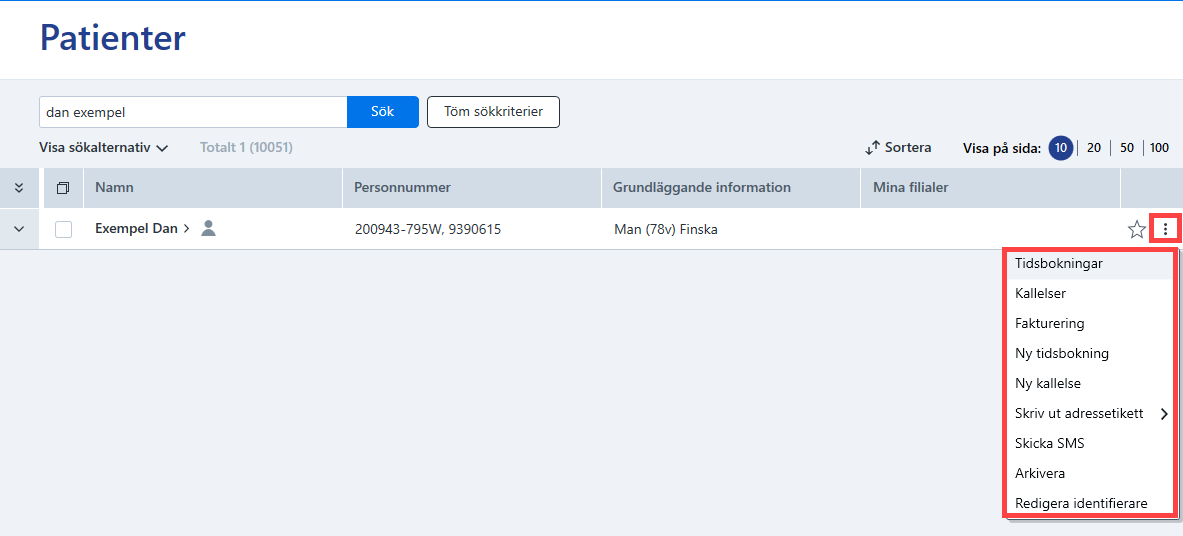
Task: Click the select-all icon in table header
Action: pyautogui.click(x=63, y=188)
